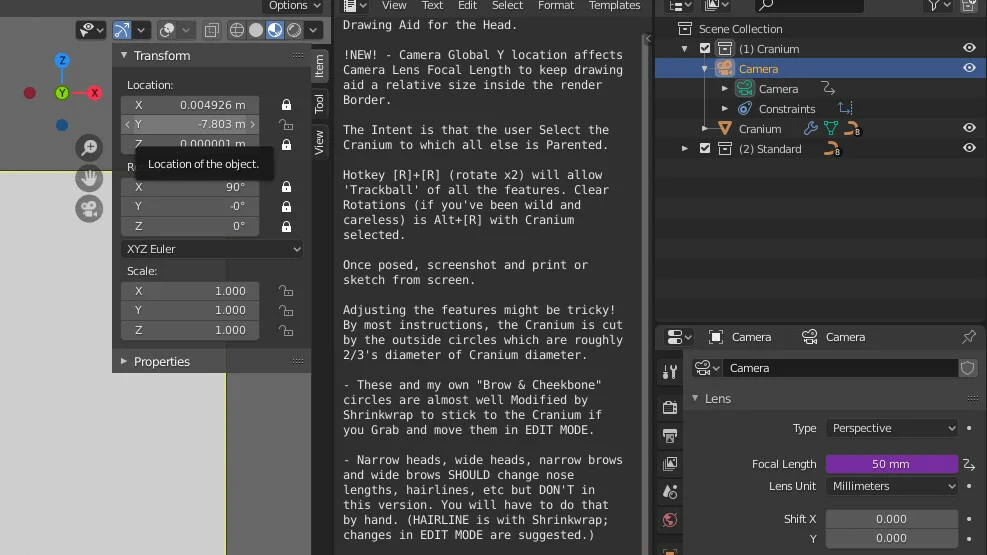Toggle lock on Scale X
The image size is (987, 555).
[286, 291]
